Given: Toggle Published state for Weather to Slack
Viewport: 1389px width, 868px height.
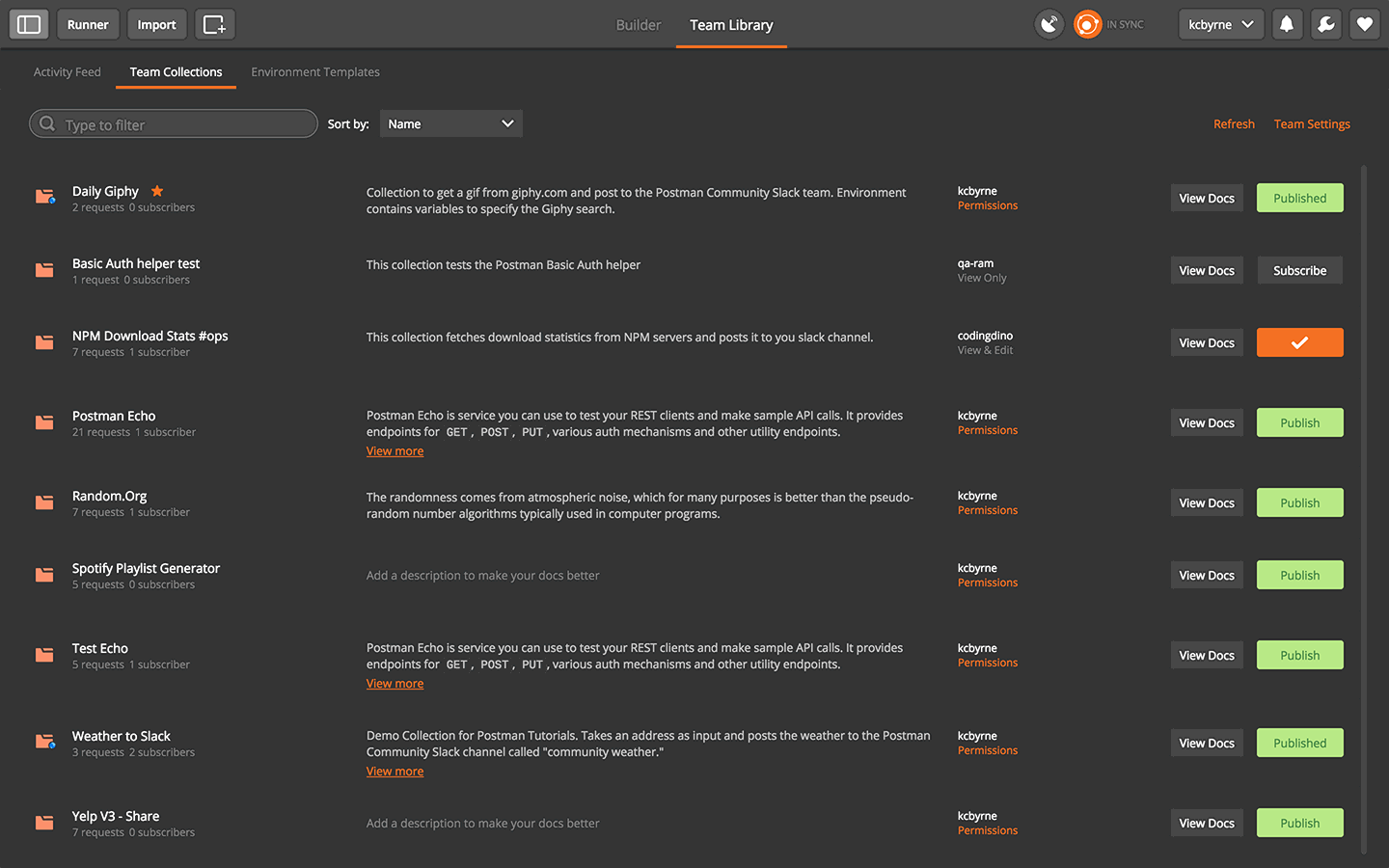Looking at the screenshot, I should point(1299,743).
